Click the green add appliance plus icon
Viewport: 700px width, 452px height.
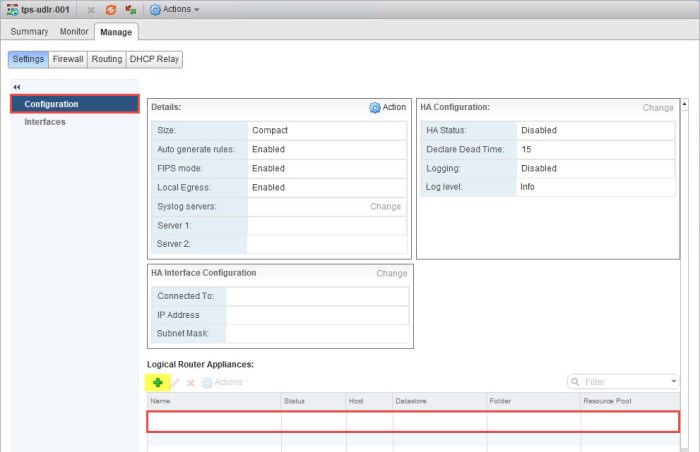tap(158, 382)
